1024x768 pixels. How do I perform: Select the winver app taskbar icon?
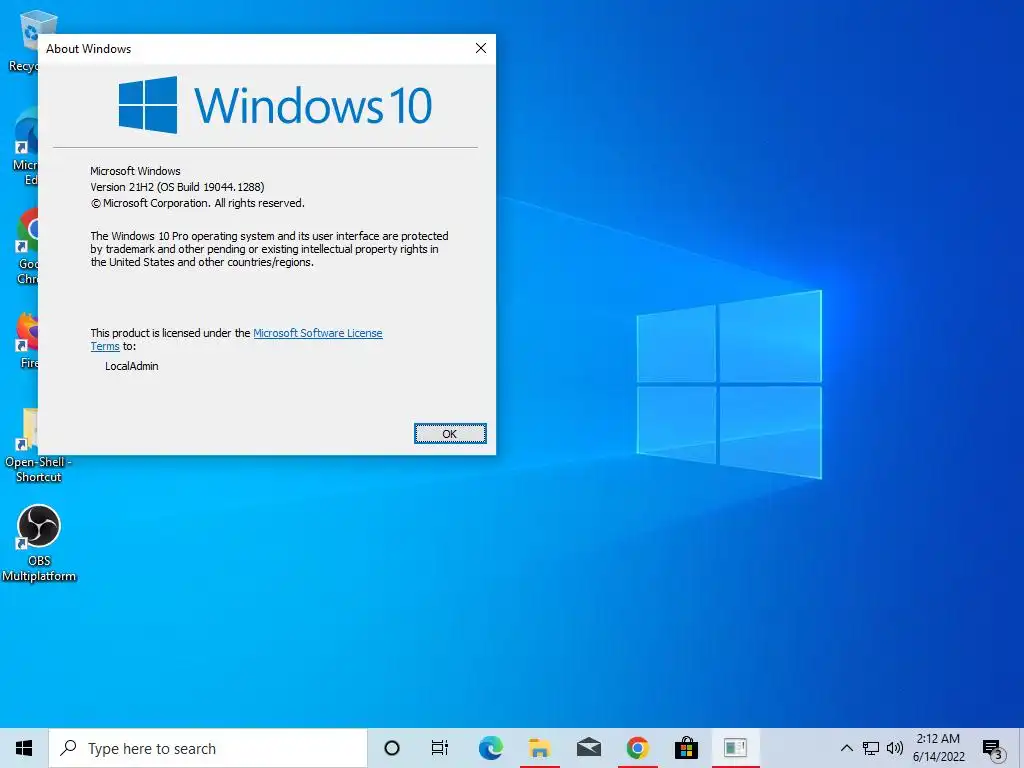pos(735,748)
